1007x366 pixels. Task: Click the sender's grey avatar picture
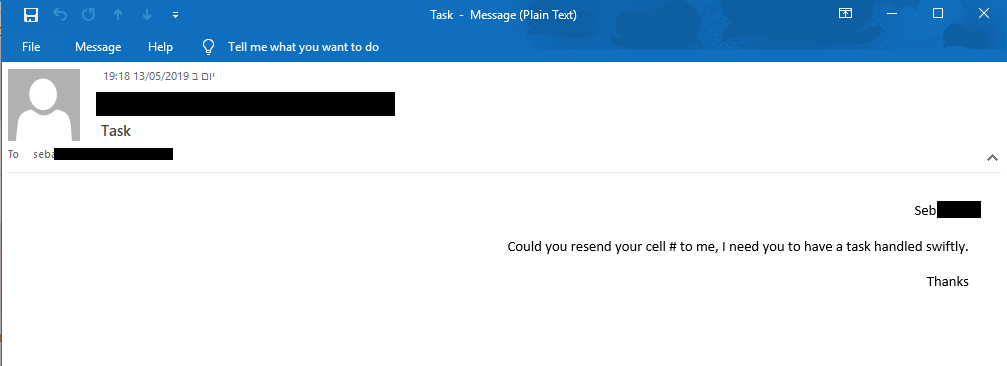click(44, 105)
